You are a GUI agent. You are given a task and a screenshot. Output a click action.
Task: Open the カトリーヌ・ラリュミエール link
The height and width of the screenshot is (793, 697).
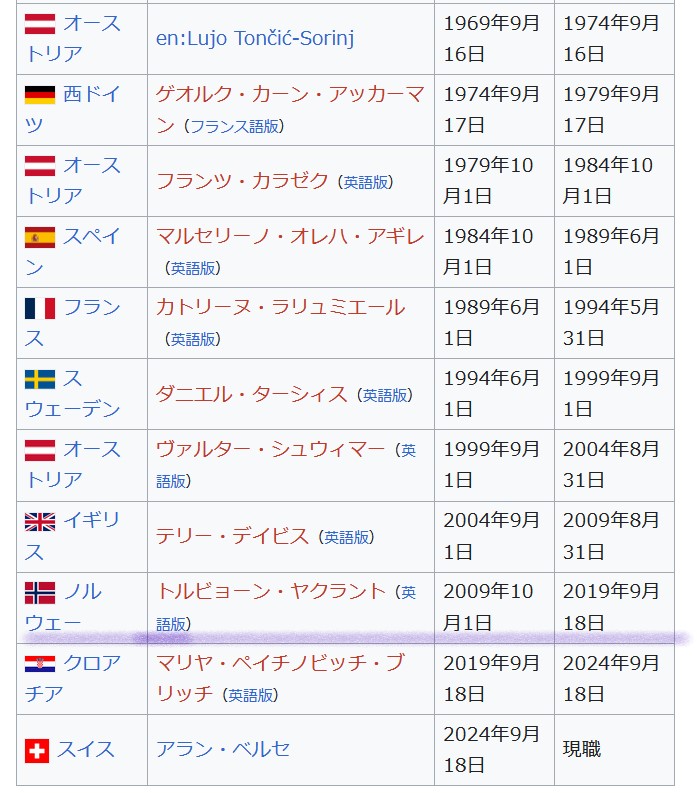(x=281, y=307)
